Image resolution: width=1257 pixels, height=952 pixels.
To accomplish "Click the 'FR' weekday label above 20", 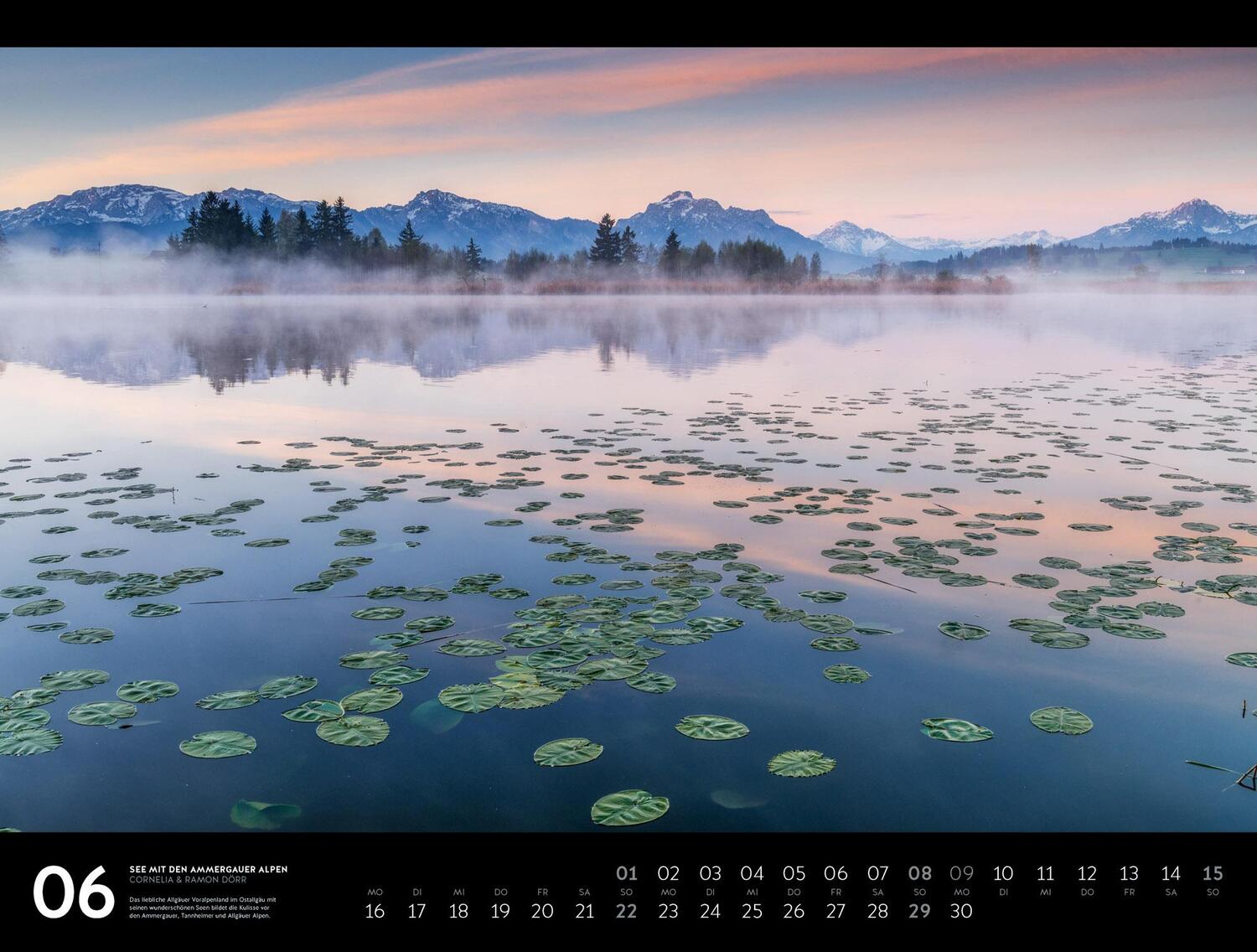I will pyautogui.click(x=542, y=892).
